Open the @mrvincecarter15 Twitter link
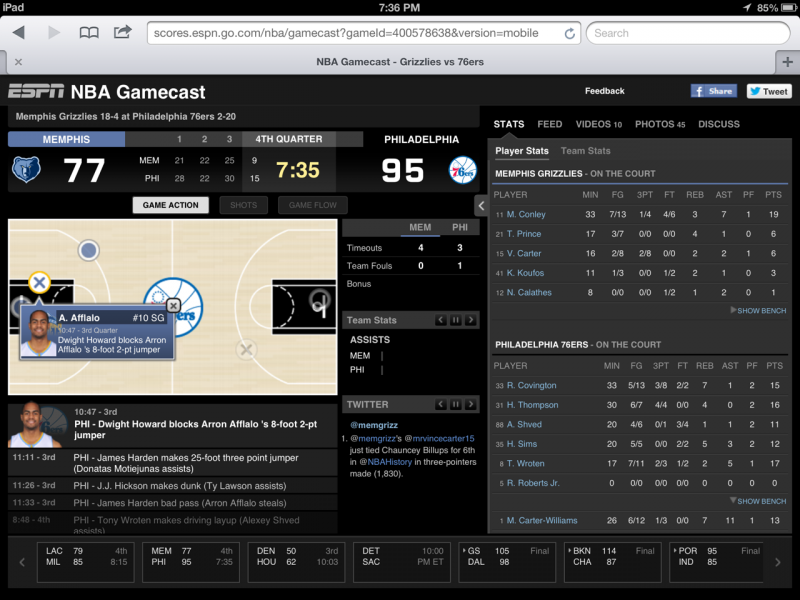 click(x=439, y=438)
